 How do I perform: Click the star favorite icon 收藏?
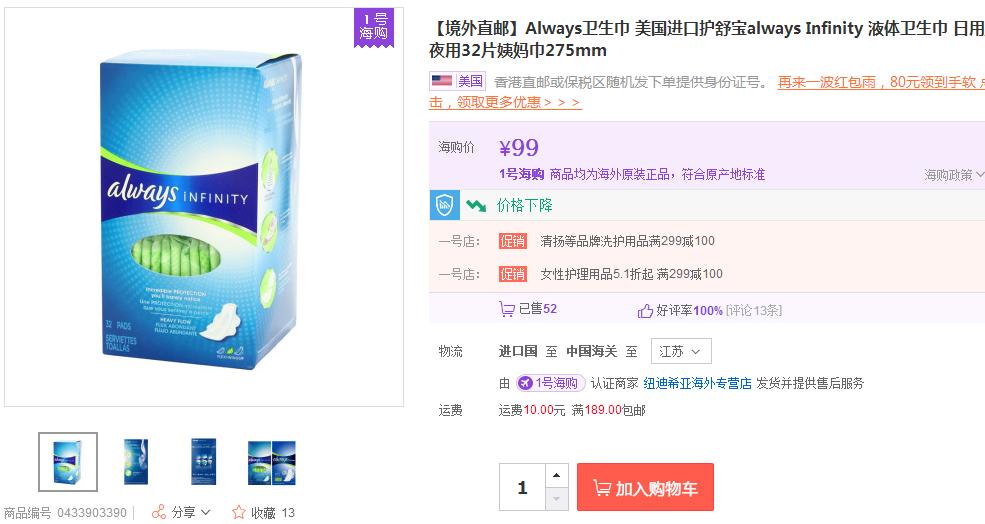pyautogui.click(x=239, y=512)
